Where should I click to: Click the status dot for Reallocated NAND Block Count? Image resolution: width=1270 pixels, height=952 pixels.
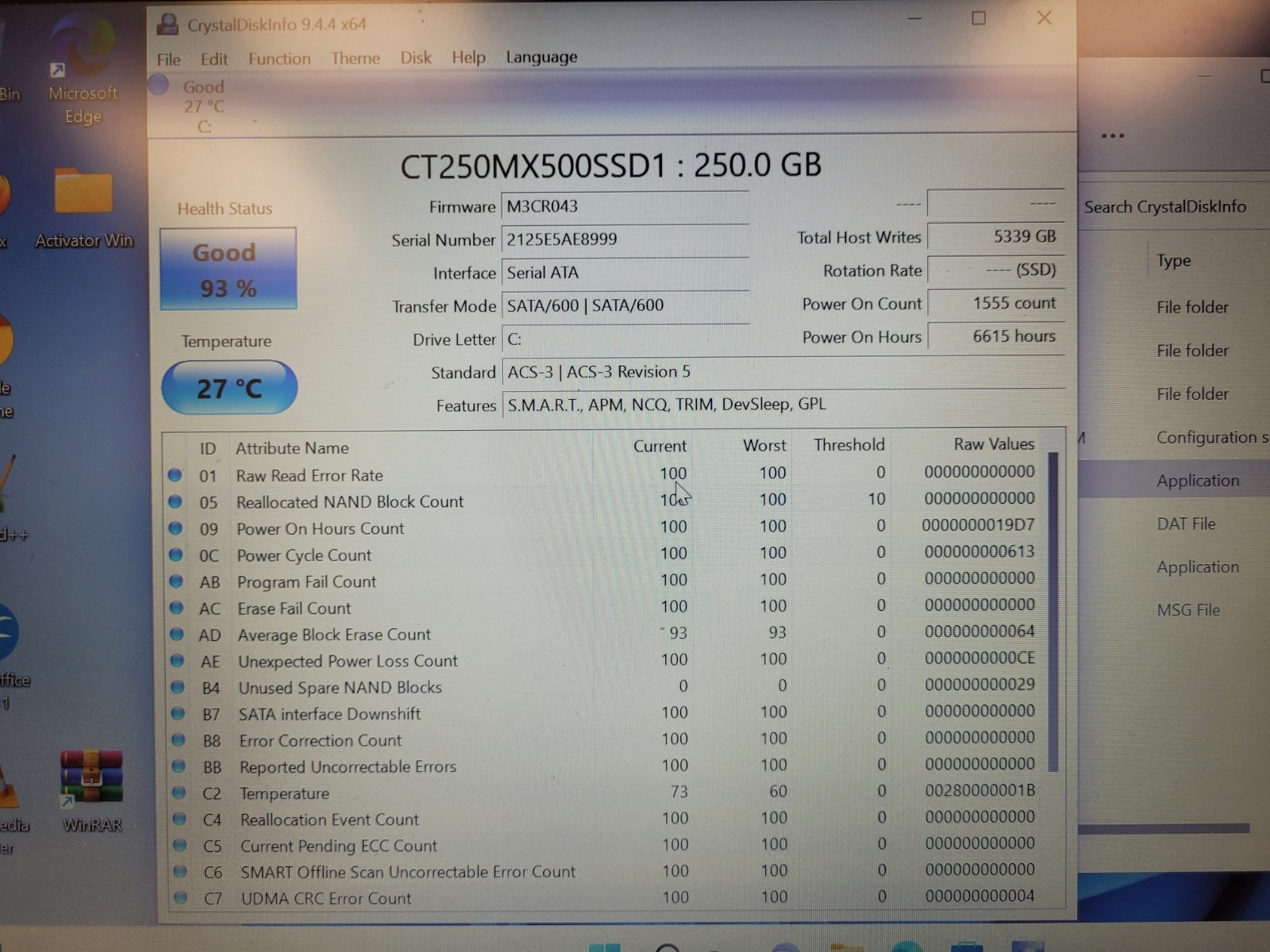[x=175, y=501]
